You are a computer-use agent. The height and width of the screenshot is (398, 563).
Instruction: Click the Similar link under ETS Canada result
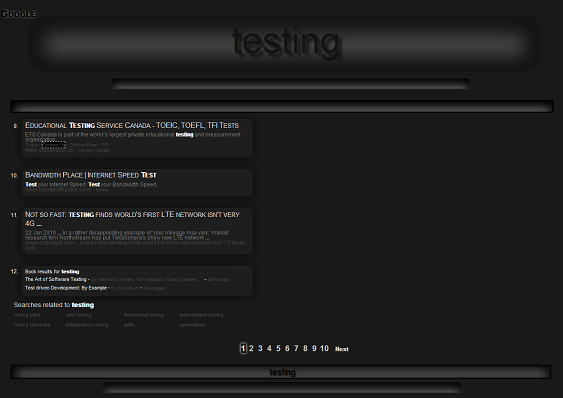103,150
